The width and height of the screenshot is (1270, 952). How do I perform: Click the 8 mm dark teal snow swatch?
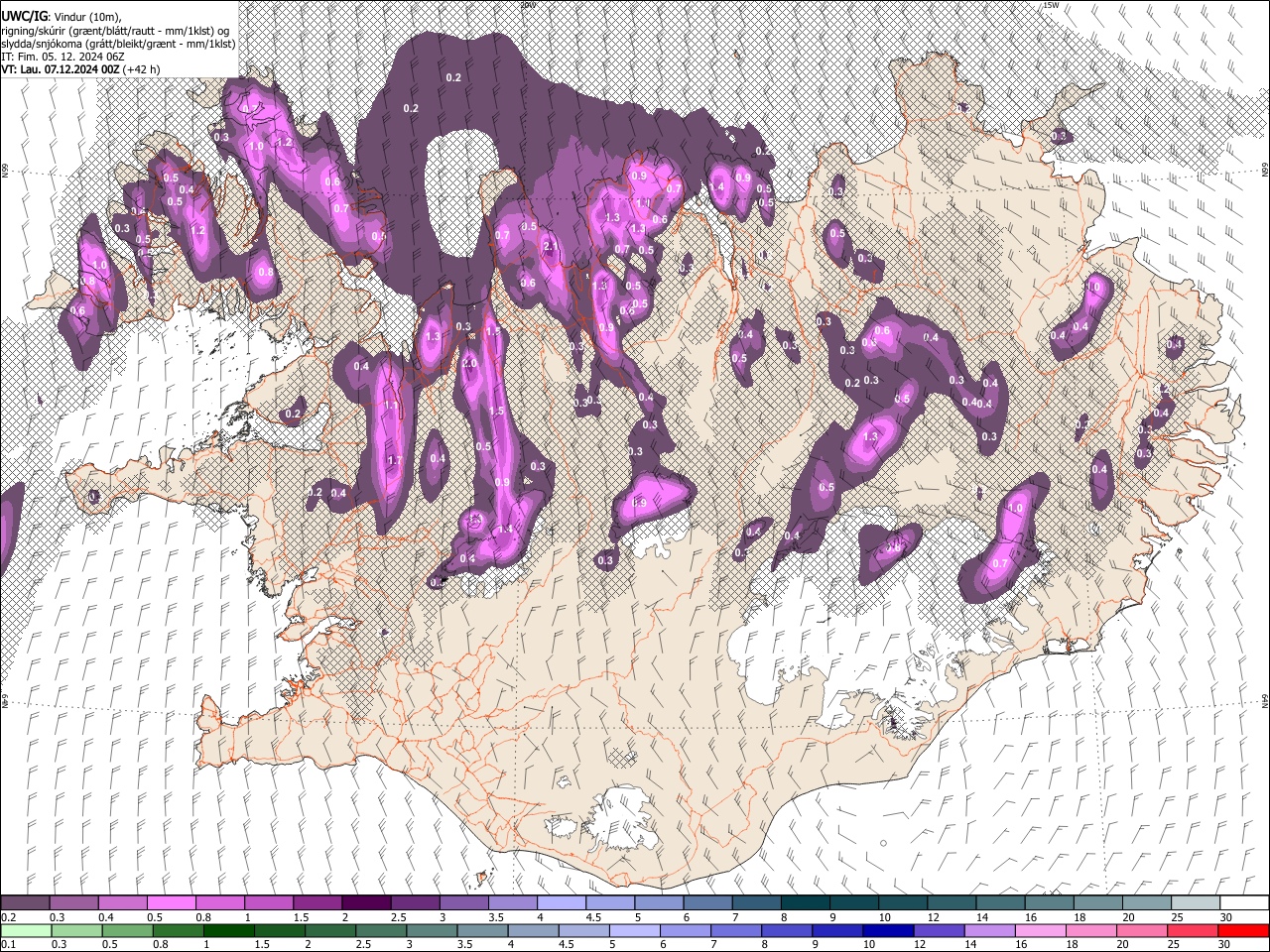(x=804, y=903)
